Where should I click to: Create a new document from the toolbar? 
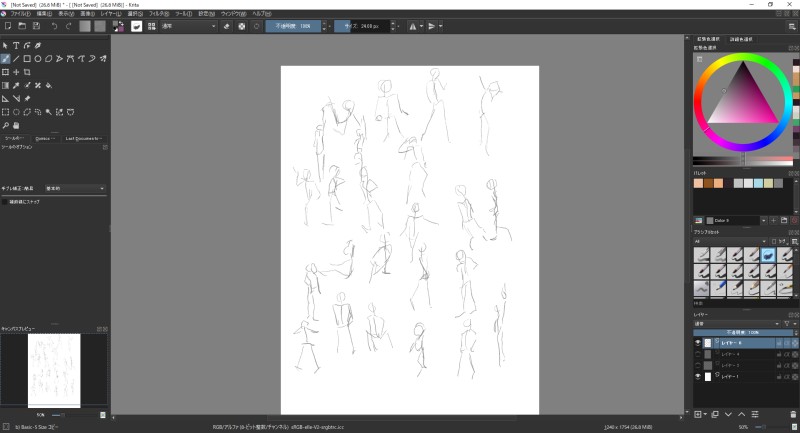click(x=8, y=26)
